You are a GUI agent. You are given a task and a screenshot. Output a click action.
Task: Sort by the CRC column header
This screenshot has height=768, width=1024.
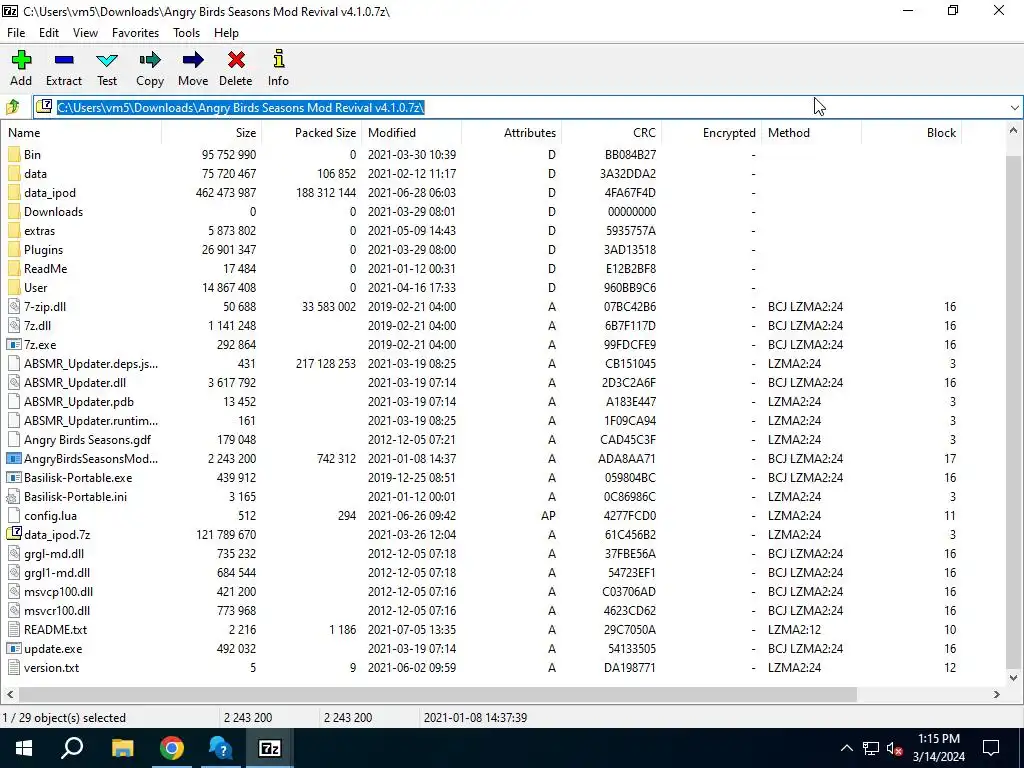[x=611, y=133]
